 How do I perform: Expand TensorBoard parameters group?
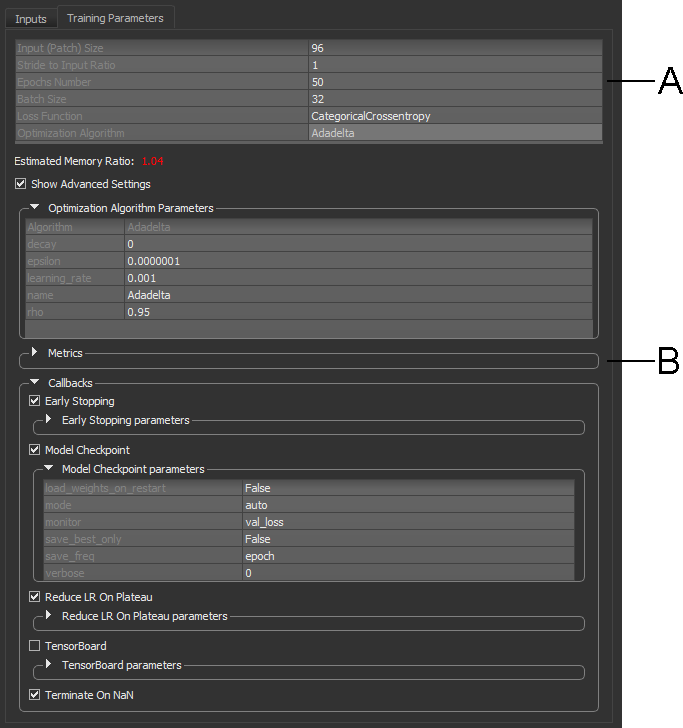48,665
